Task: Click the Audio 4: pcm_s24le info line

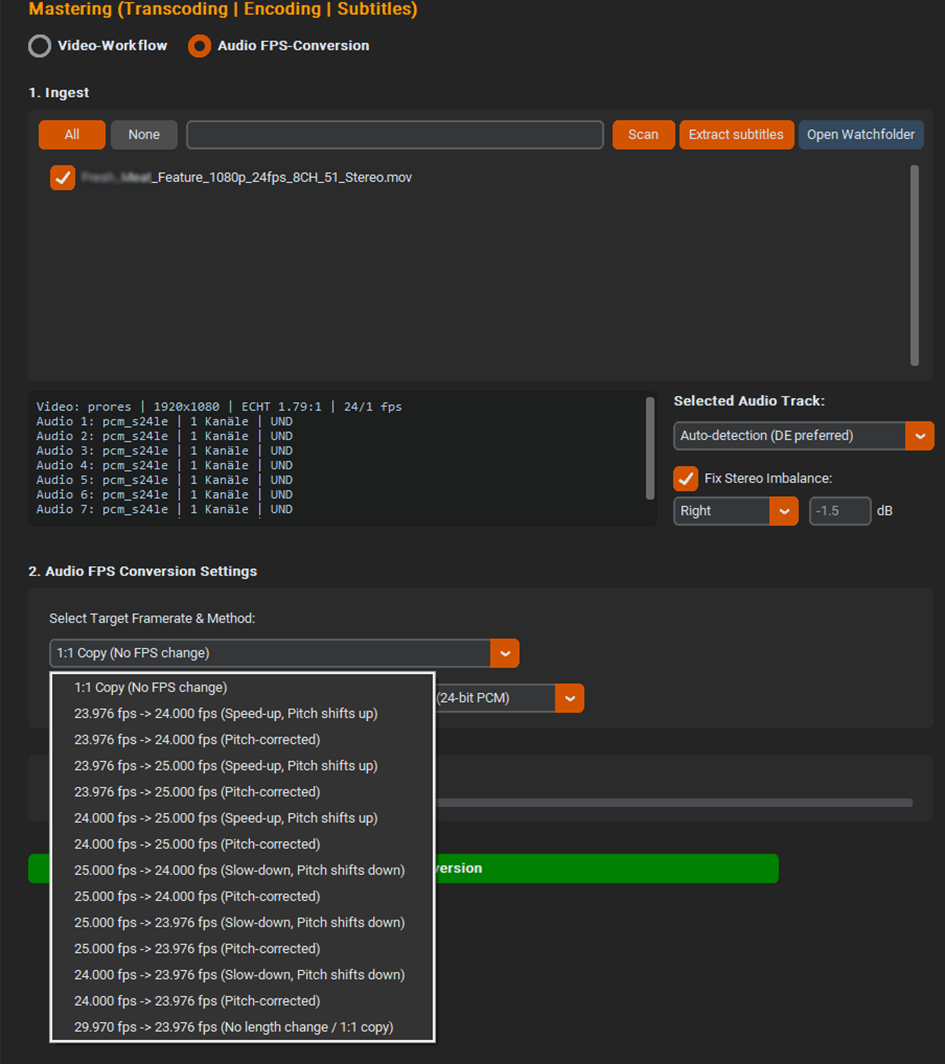Action: point(164,466)
